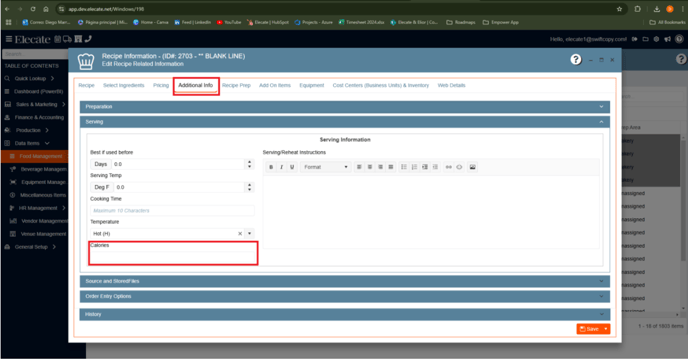
Task: Insert numbered list in instructions editor
Action: coord(414,167)
